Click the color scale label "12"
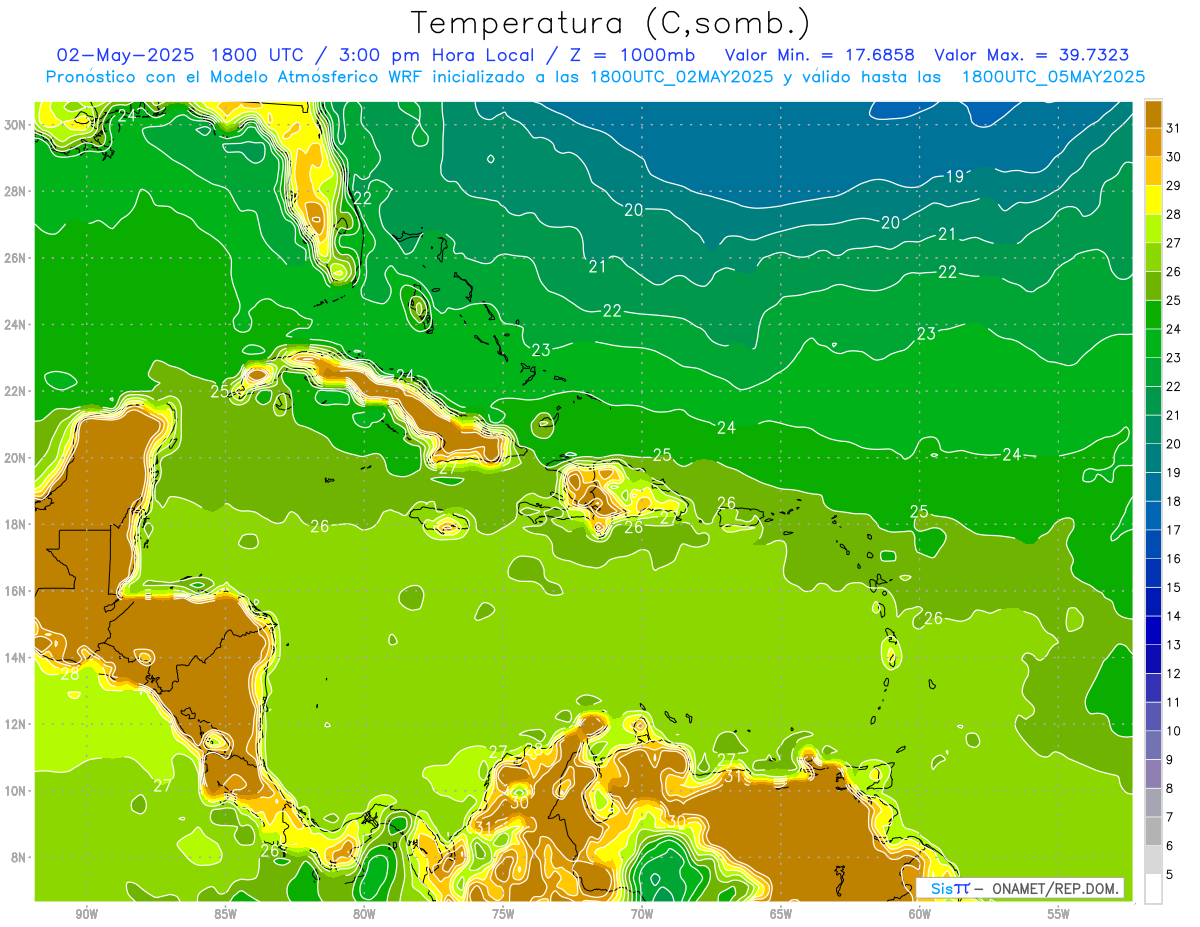The width and height of the screenshot is (1200, 927). [1174, 673]
